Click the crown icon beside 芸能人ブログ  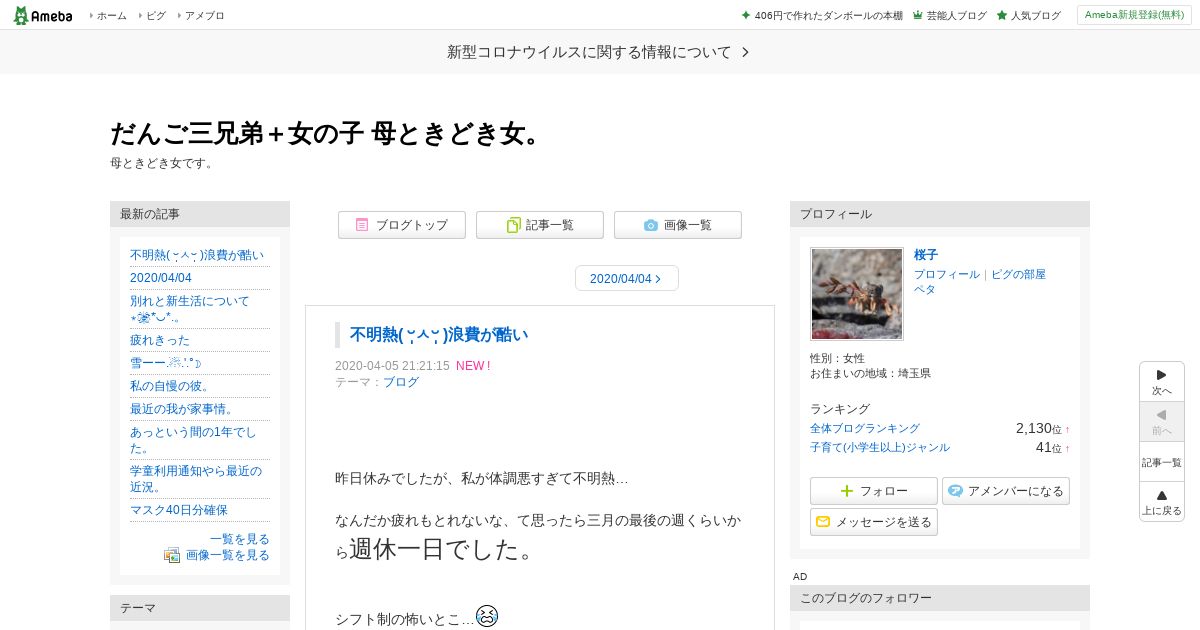point(918,15)
